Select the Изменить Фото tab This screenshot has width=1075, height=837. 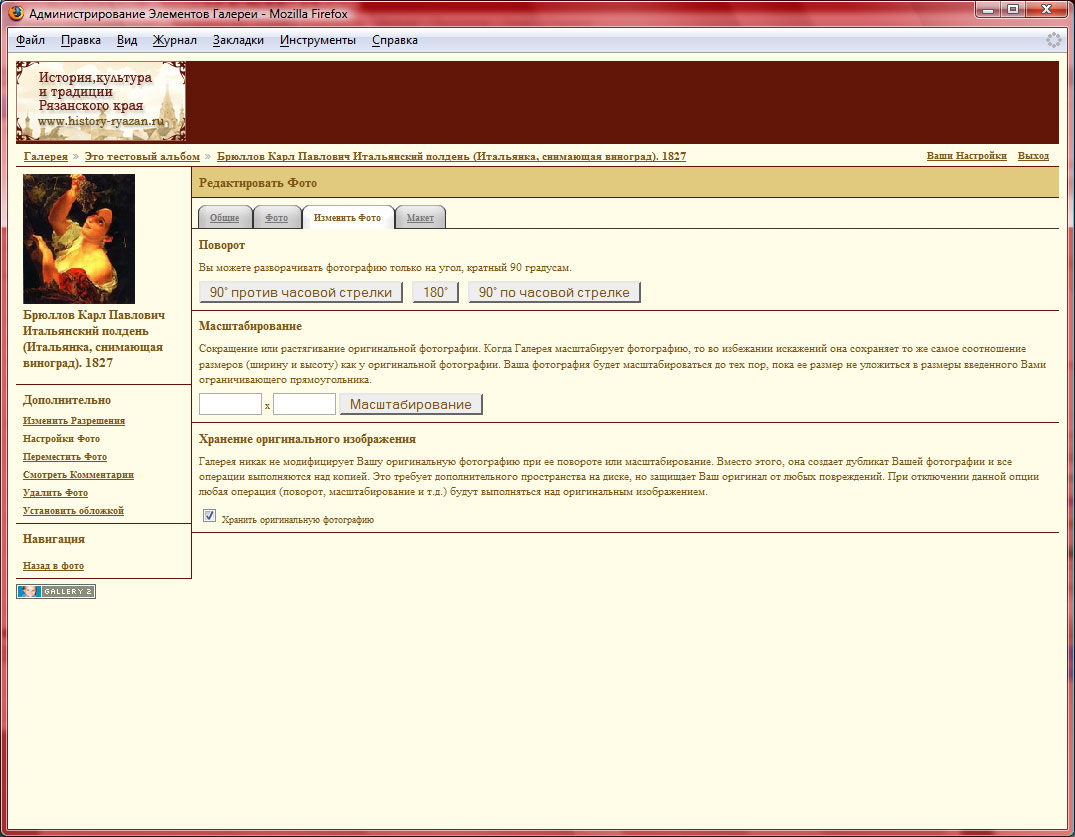click(347, 217)
